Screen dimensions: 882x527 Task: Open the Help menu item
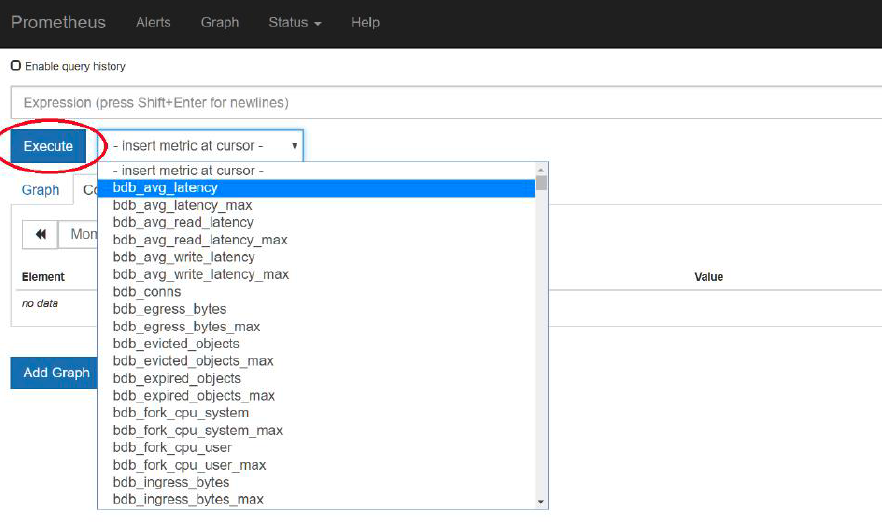366,22
